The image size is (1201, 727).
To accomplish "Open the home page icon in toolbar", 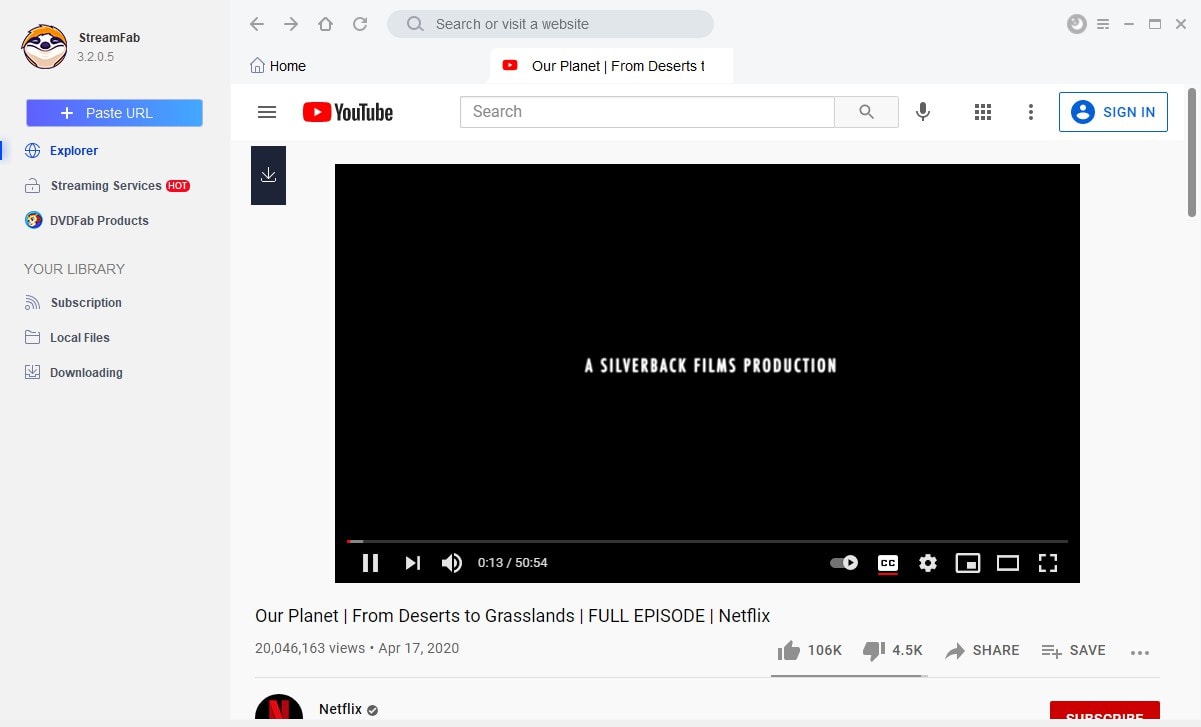I will pyautogui.click(x=325, y=24).
